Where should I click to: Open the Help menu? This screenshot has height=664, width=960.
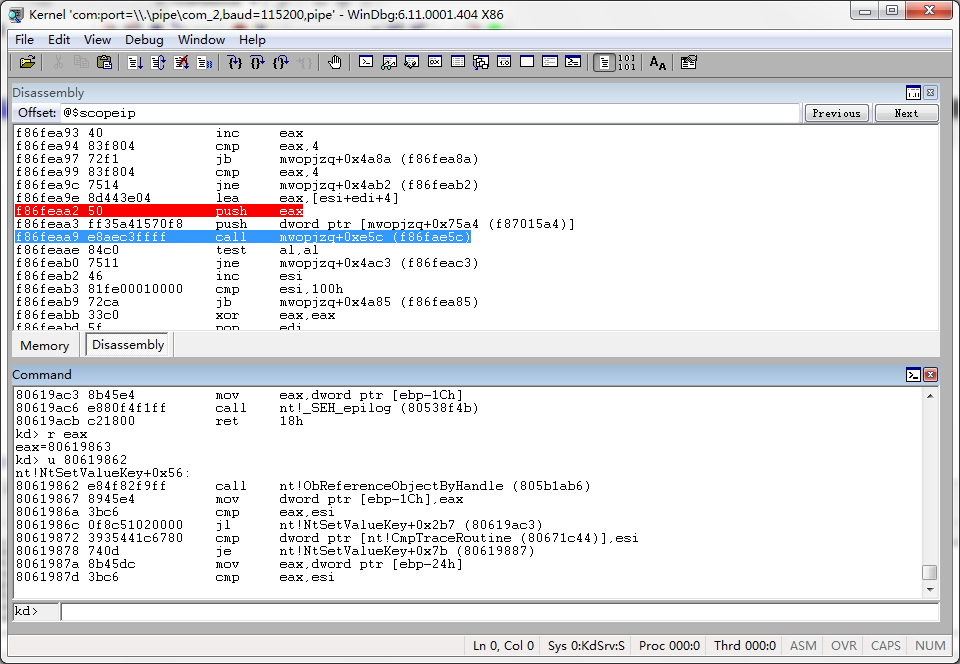pos(252,40)
